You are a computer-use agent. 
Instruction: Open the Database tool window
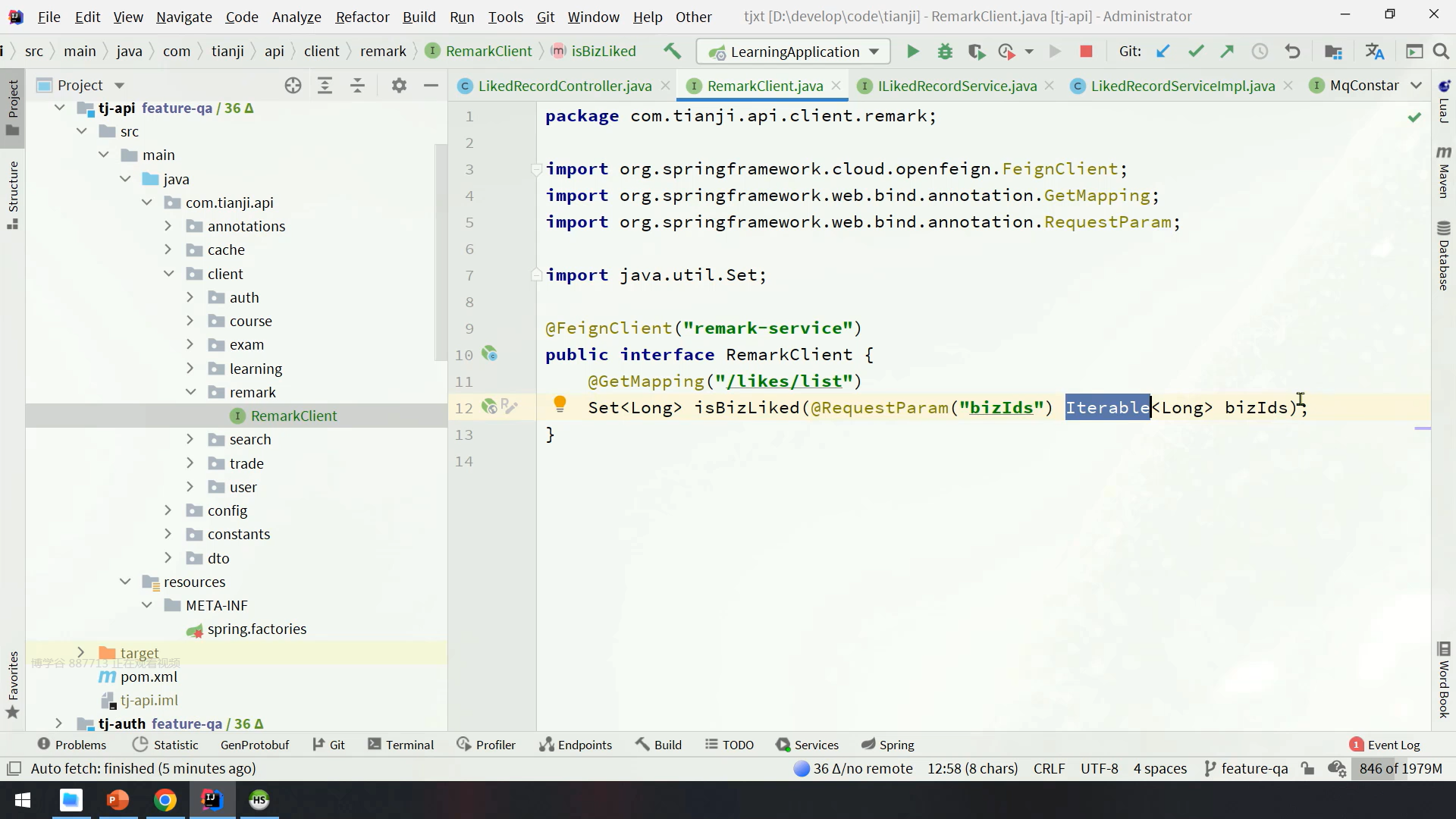tap(1444, 256)
